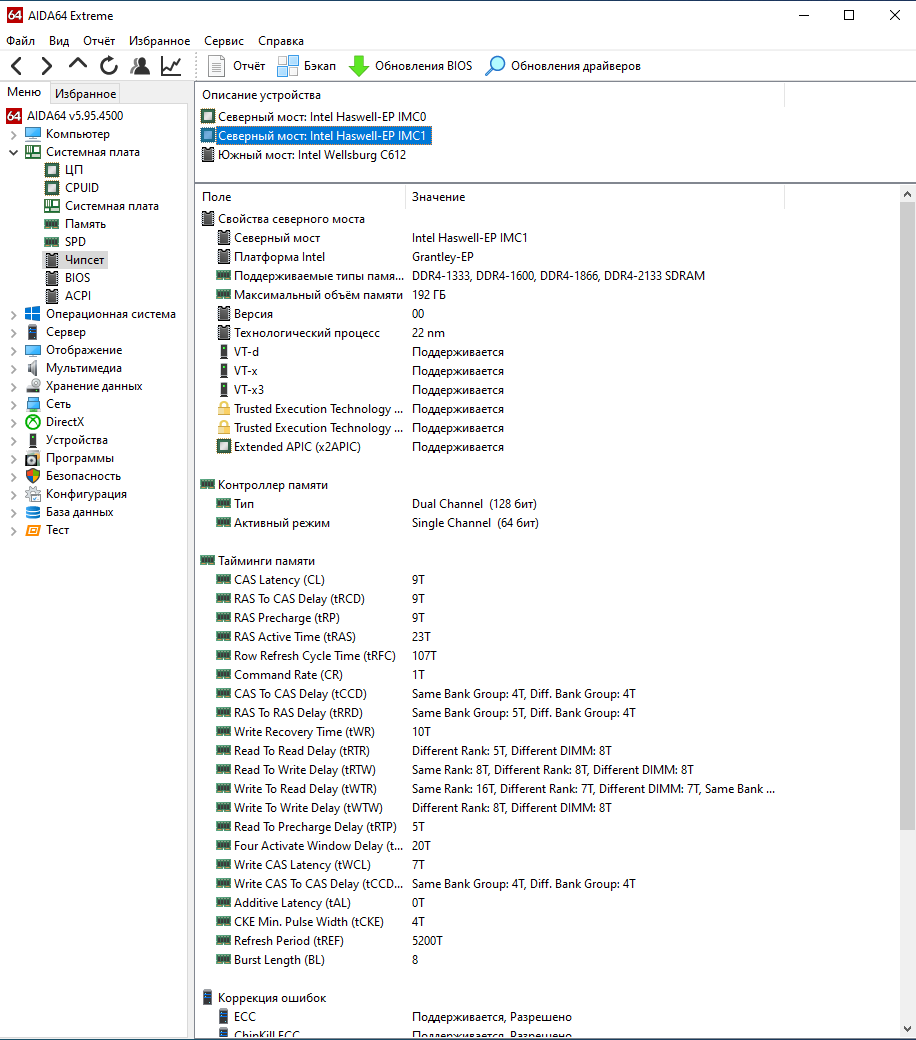The width and height of the screenshot is (916, 1040).
Task: Click the AIDA64 v5.95.4500 root icon
Action: (x=14, y=115)
